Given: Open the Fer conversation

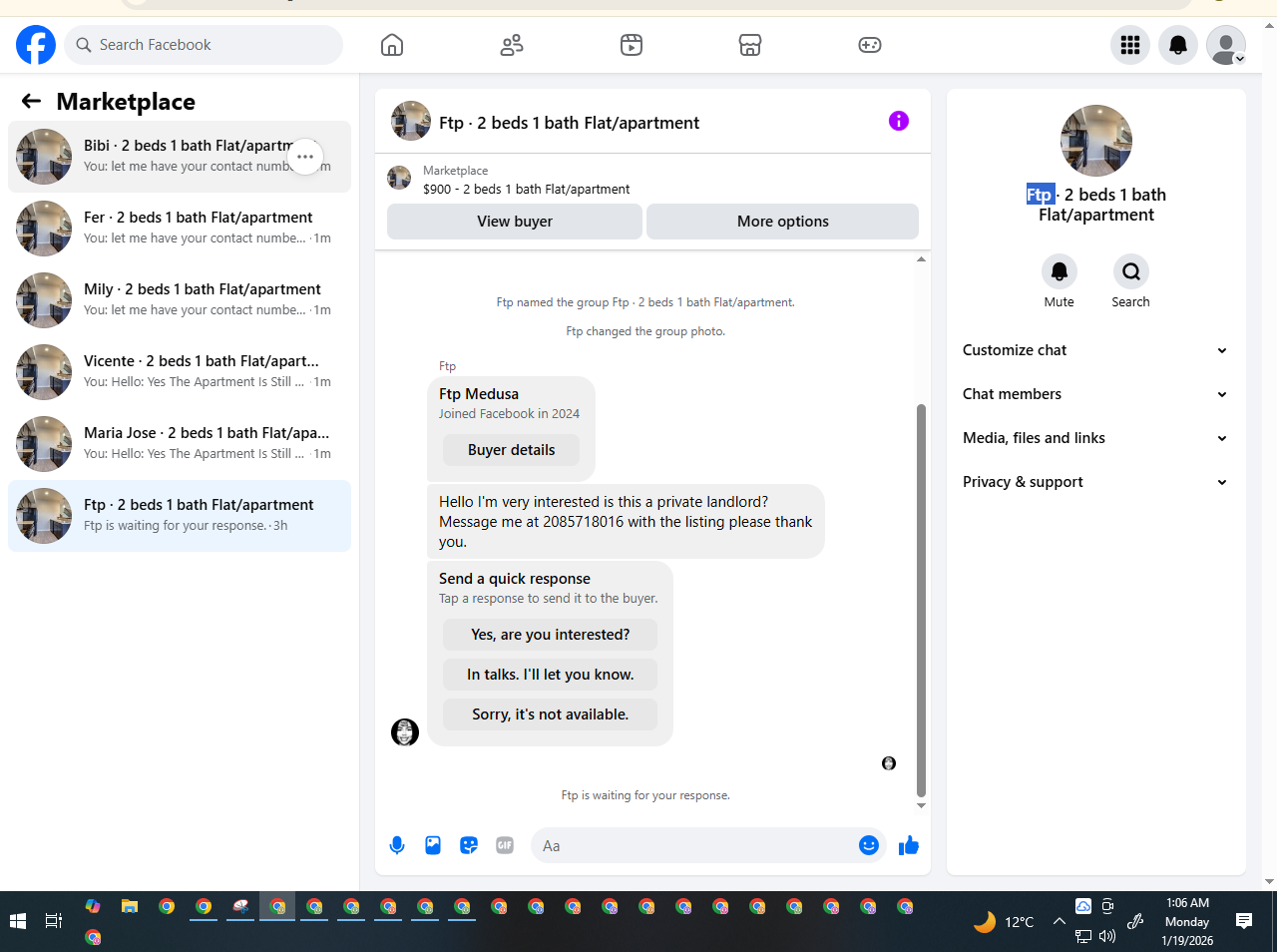Looking at the screenshot, I should (x=180, y=229).
